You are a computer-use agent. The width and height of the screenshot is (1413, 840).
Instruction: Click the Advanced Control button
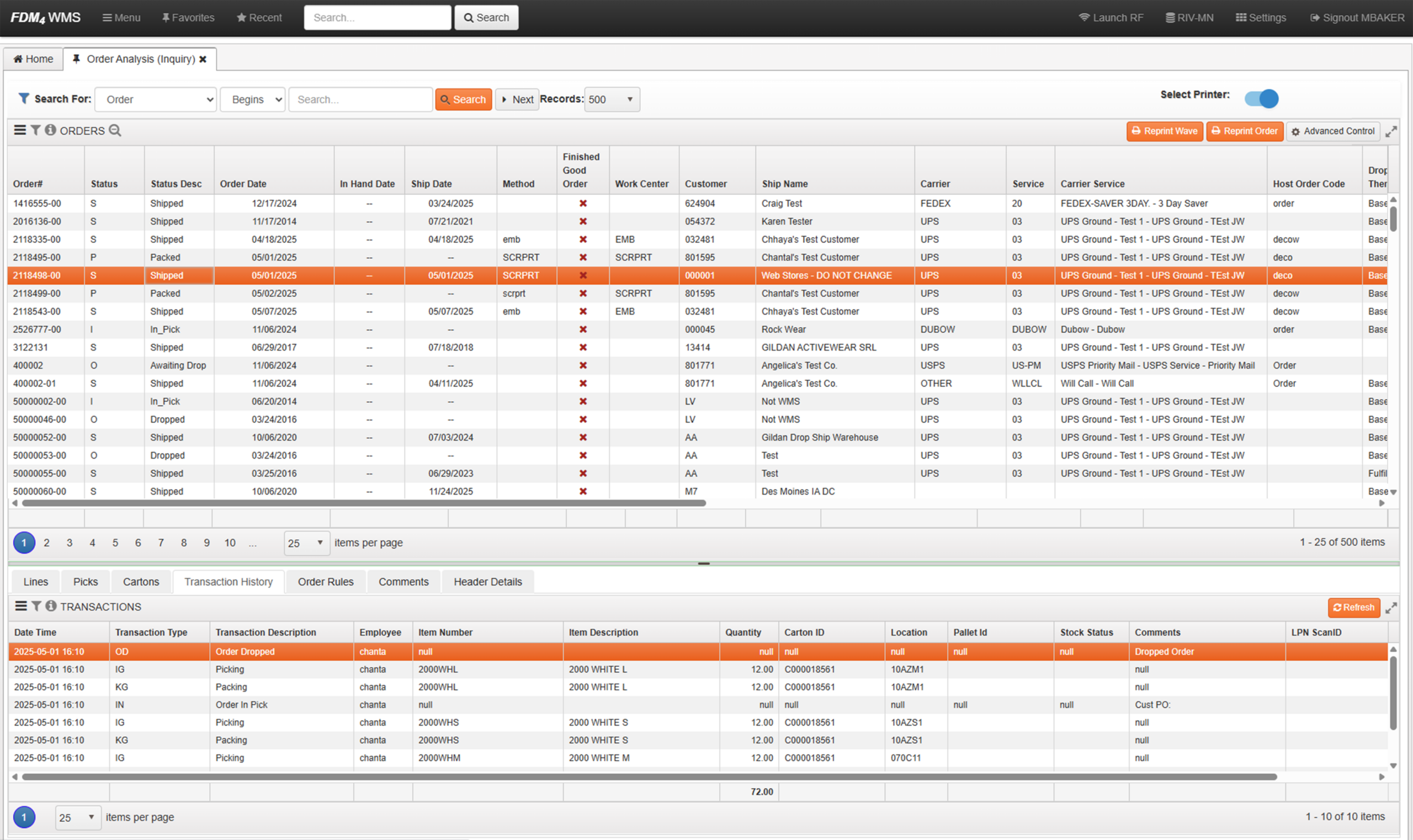click(1332, 131)
